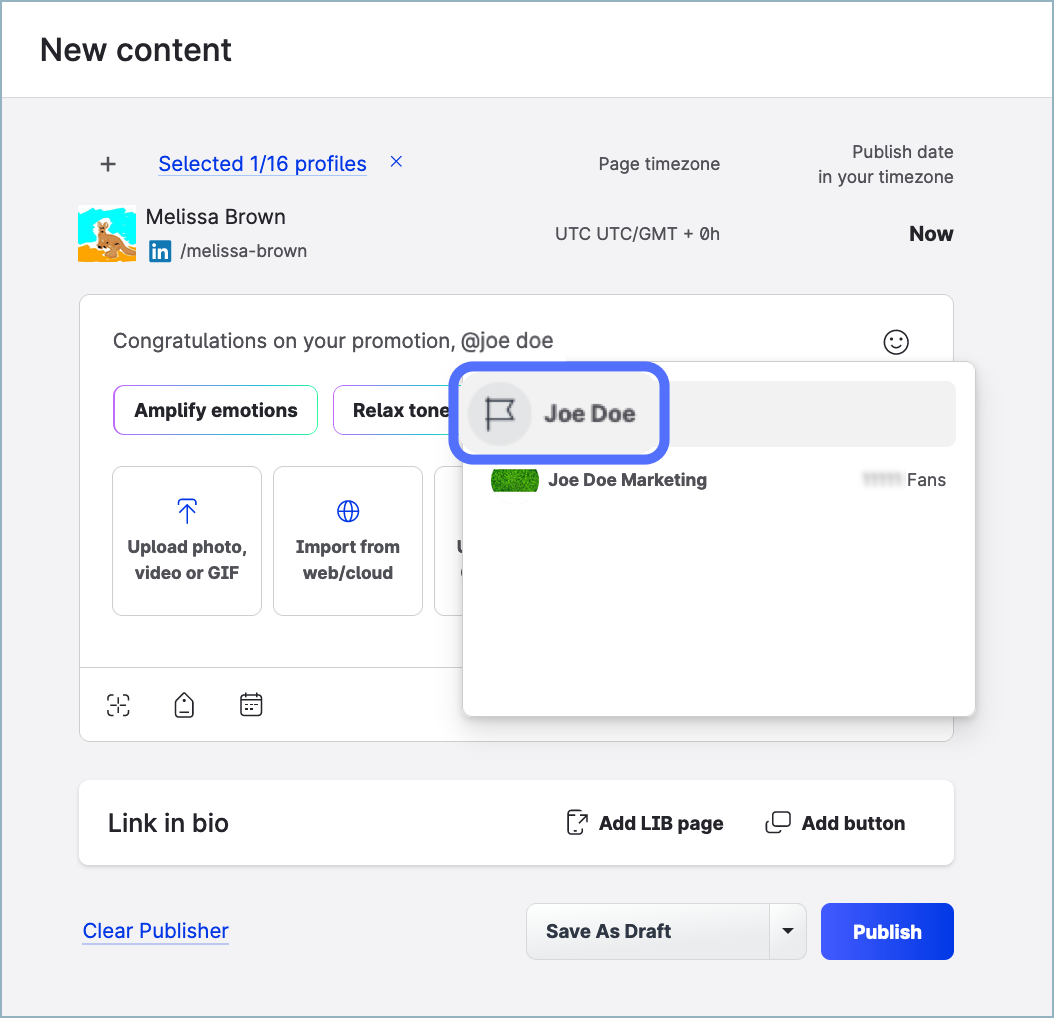
Task: Open the emoji picker smiley icon
Action: click(x=896, y=342)
